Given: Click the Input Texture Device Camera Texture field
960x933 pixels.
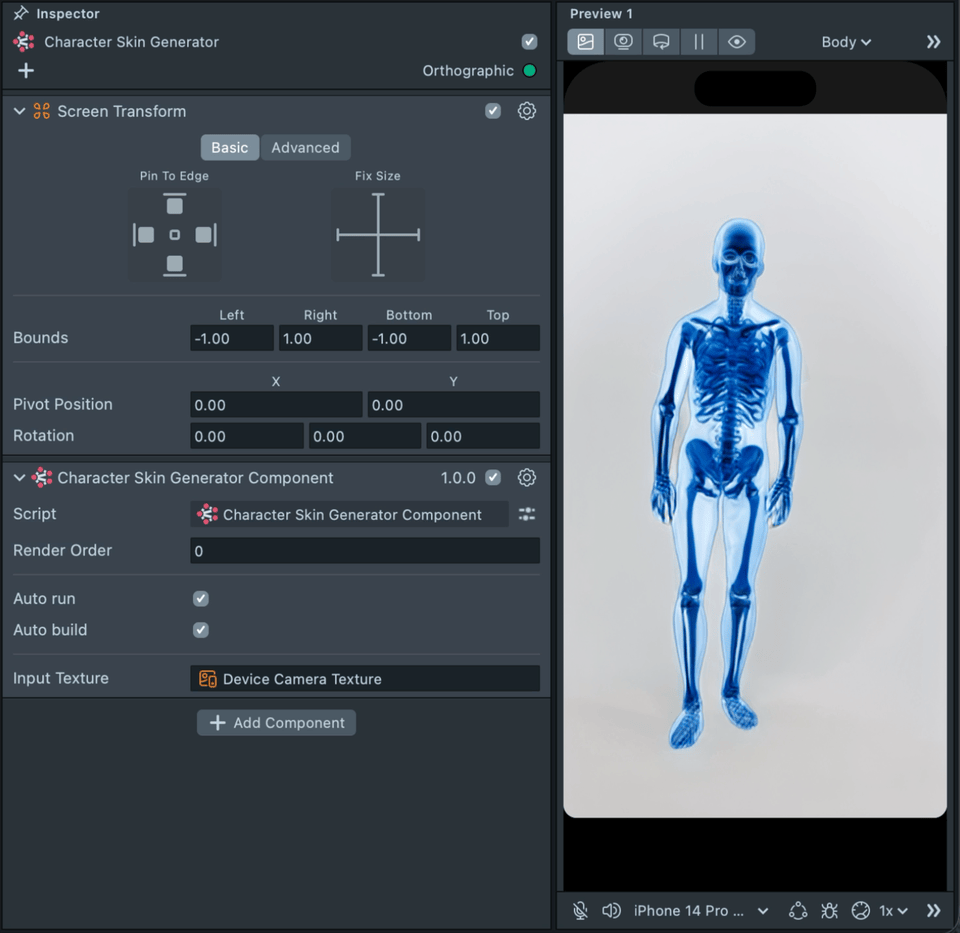Looking at the screenshot, I should pyautogui.click(x=364, y=679).
